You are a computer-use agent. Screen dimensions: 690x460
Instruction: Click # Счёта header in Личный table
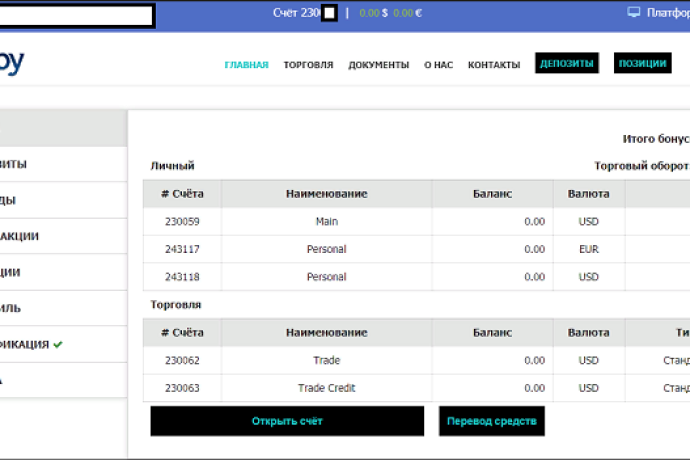pyautogui.click(x=182, y=194)
